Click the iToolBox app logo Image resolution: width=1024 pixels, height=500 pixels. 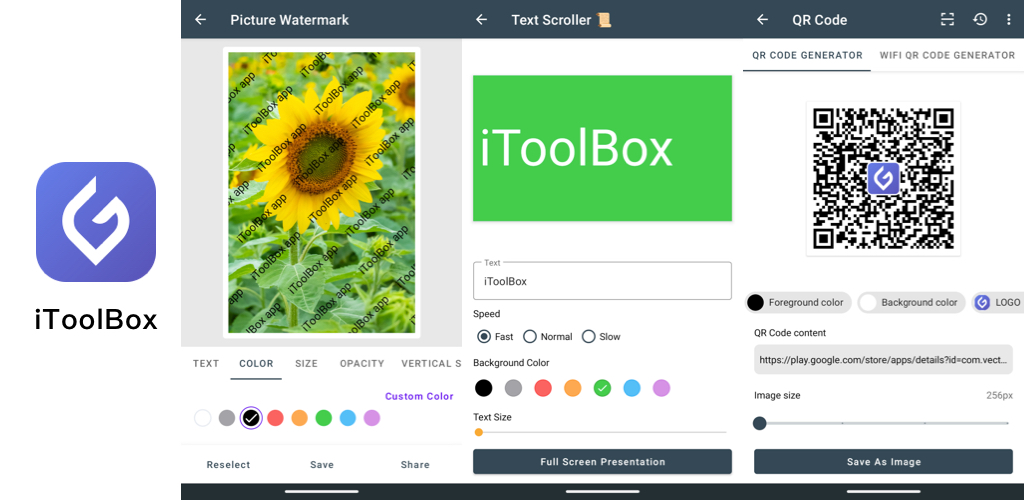(96, 222)
